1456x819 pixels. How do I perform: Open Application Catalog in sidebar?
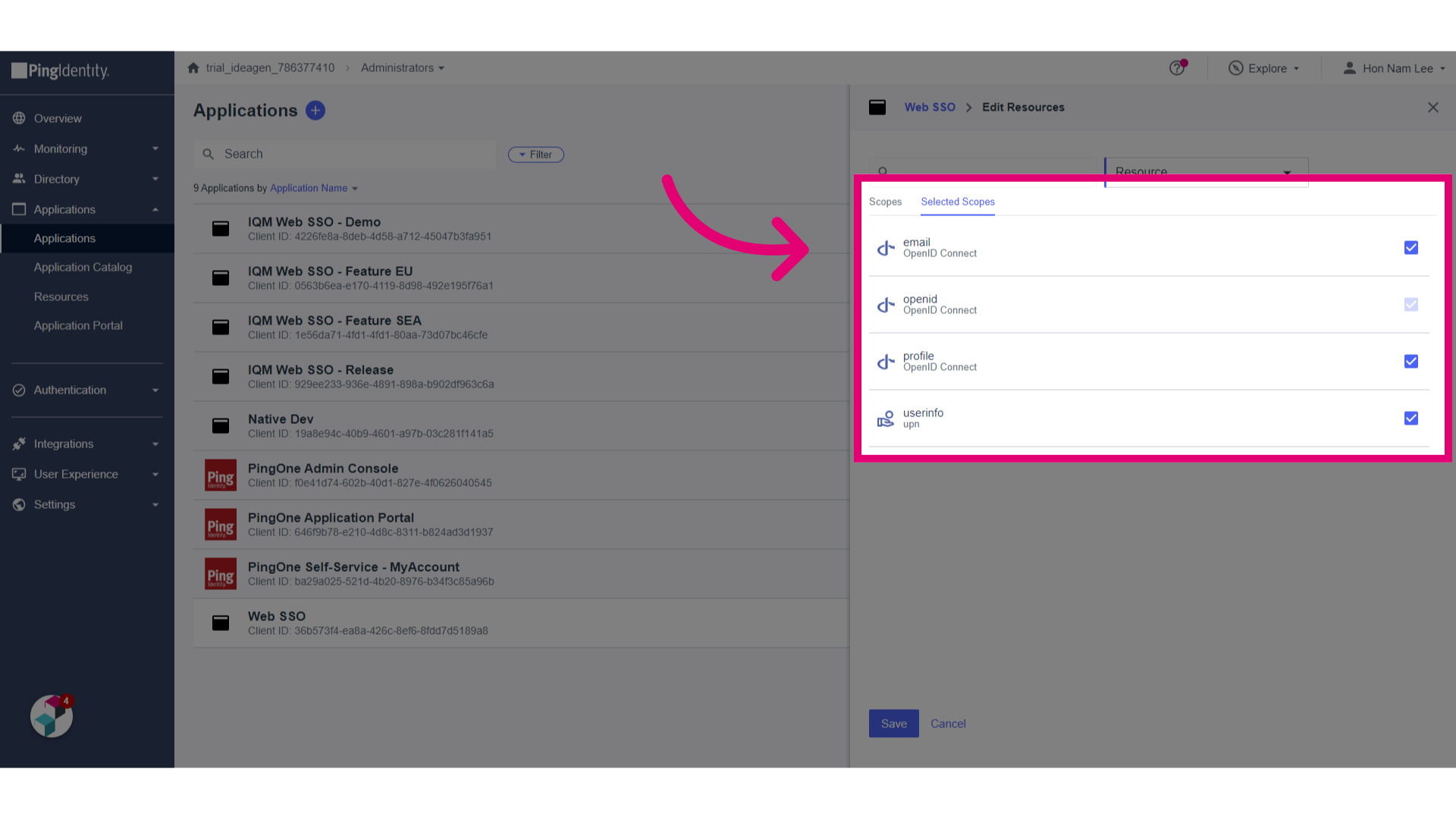[x=83, y=267]
